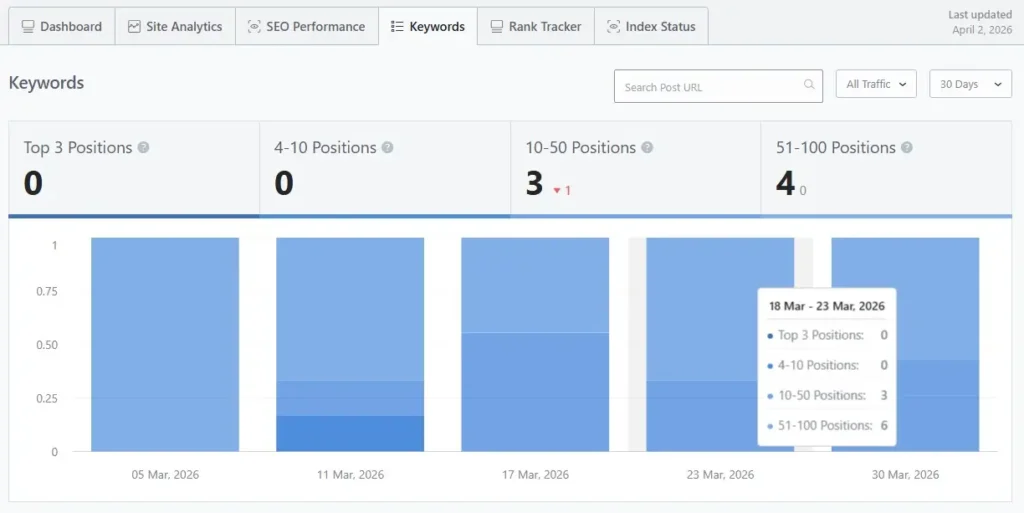Focus the Search Post URL field
Screen dimensions: 1024x513
click(x=708, y=87)
